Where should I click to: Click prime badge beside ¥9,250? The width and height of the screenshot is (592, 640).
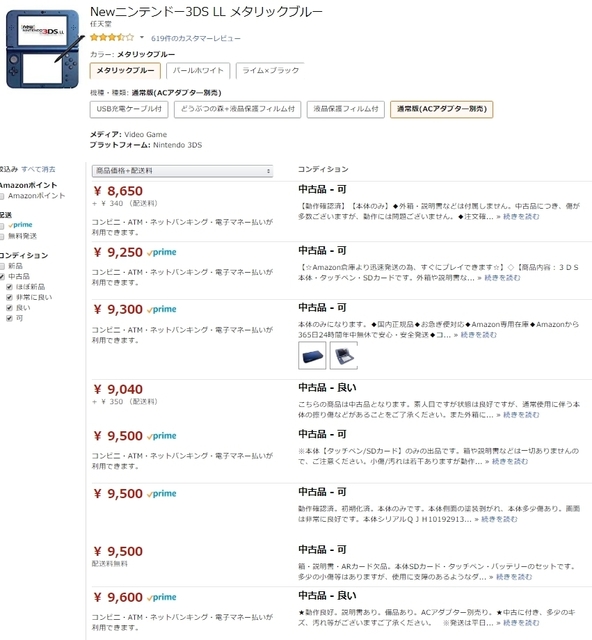tap(162, 252)
